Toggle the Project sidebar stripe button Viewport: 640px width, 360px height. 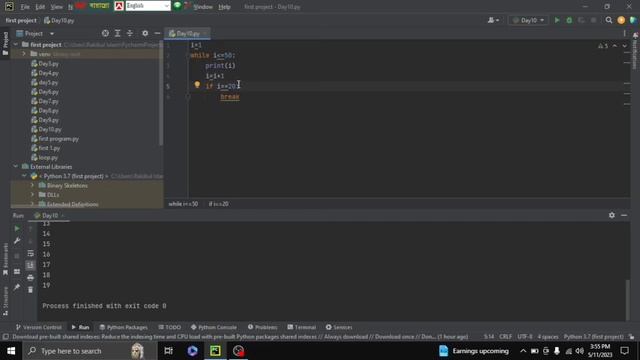pos(5,43)
